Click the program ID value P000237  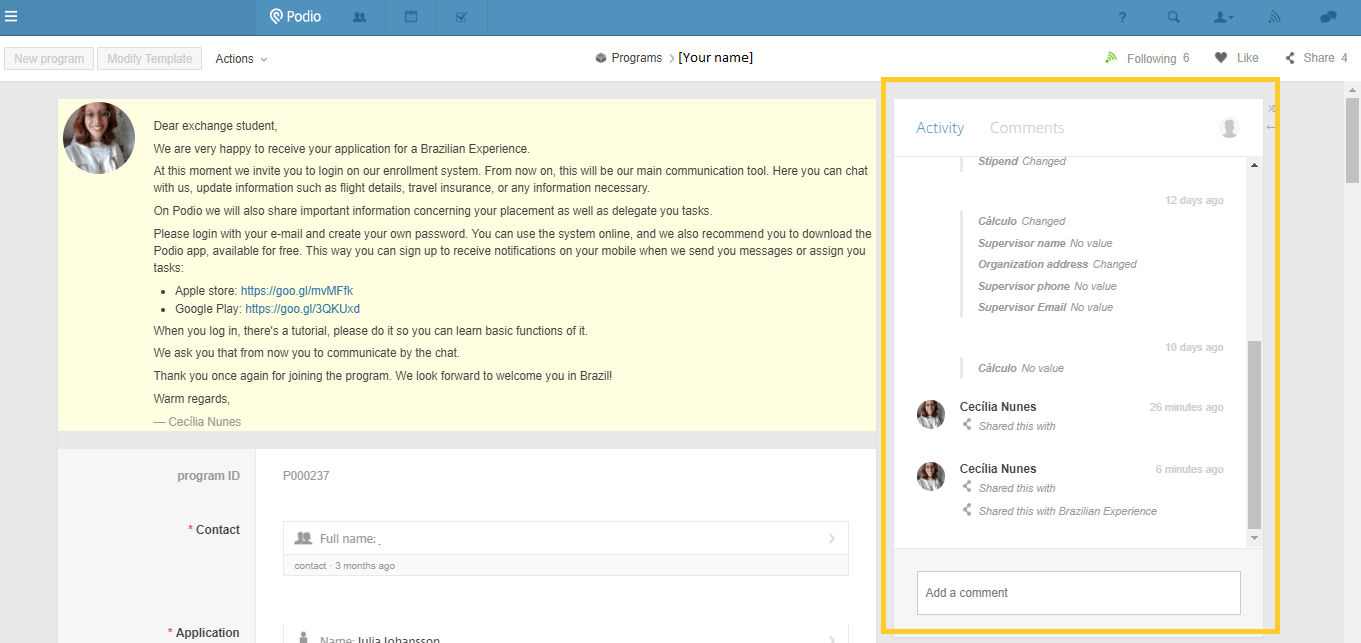(306, 476)
